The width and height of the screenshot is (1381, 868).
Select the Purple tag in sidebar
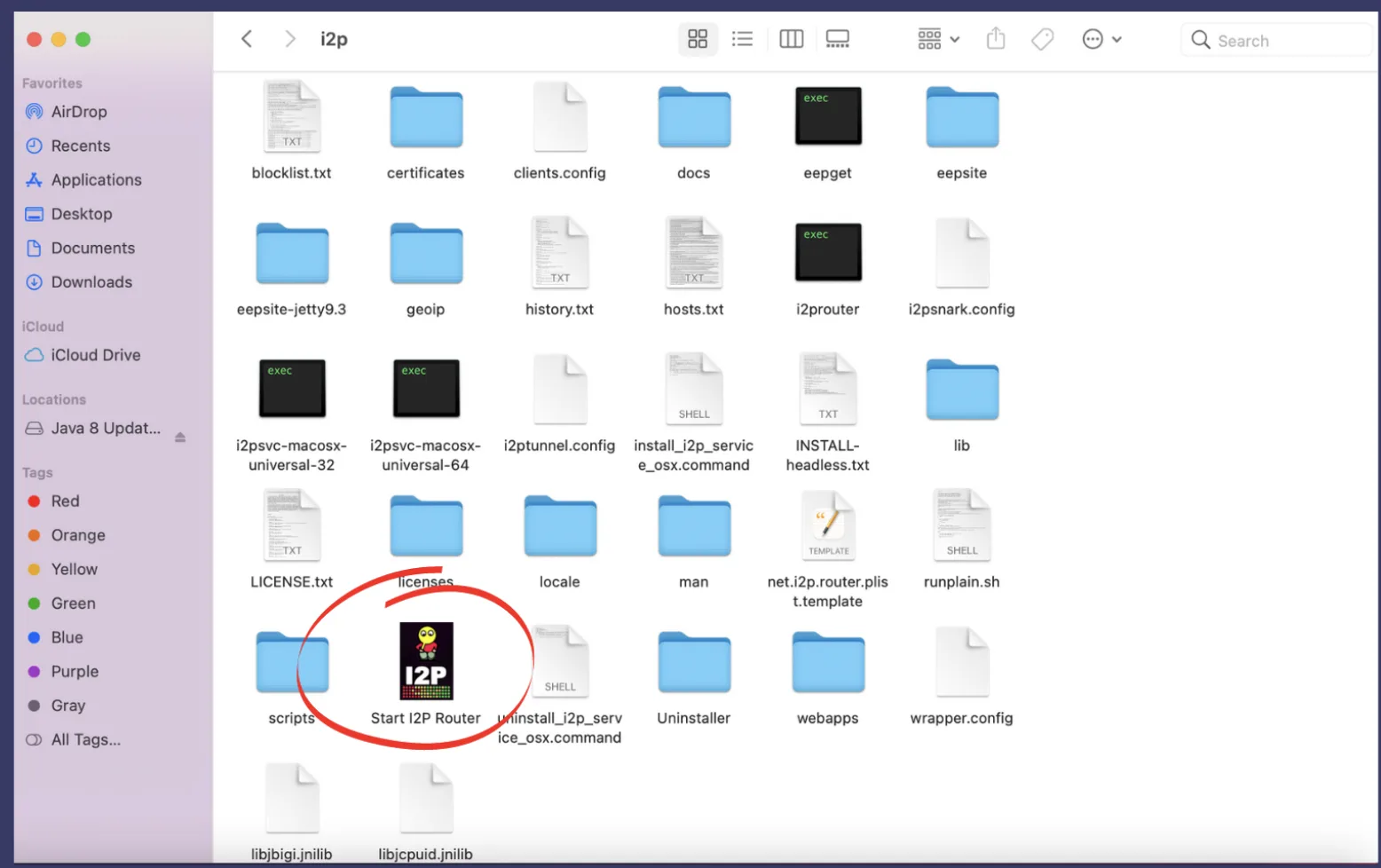click(x=75, y=672)
